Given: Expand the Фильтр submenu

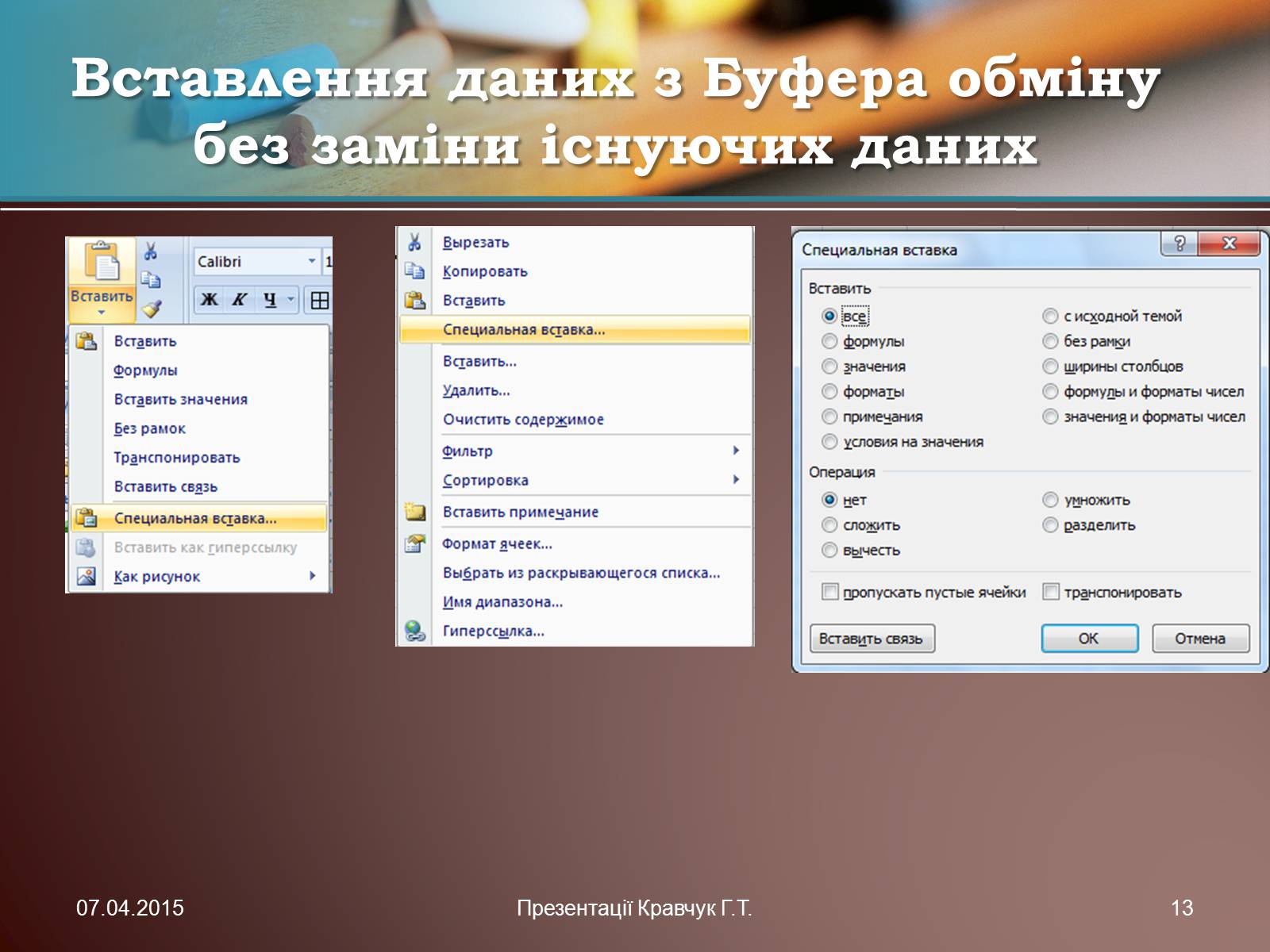Looking at the screenshot, I should pyautogui.click(x=736, y=451).
